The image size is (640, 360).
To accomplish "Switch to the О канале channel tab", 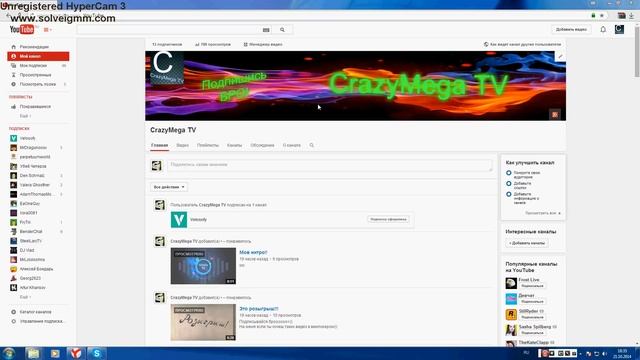I will (291, 145).
